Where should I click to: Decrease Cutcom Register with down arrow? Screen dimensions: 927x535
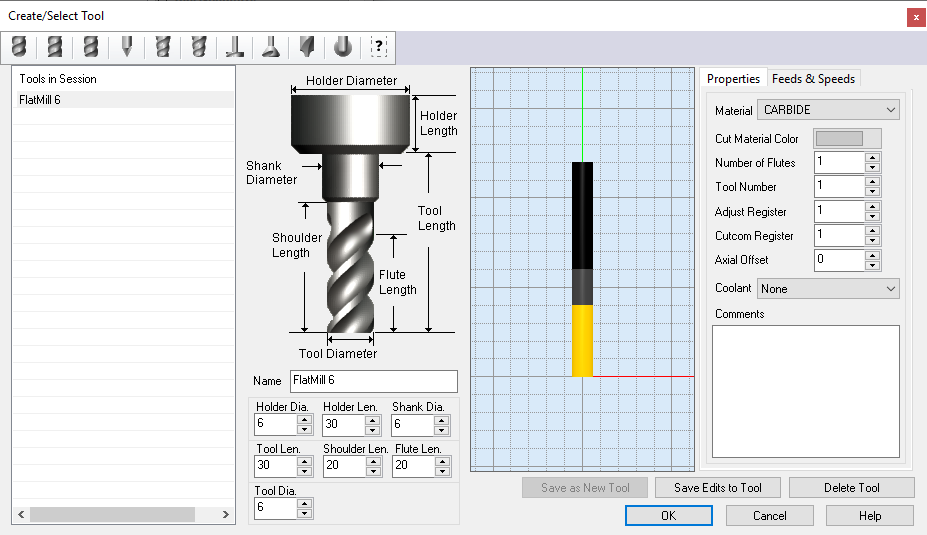tap(873, 241)
